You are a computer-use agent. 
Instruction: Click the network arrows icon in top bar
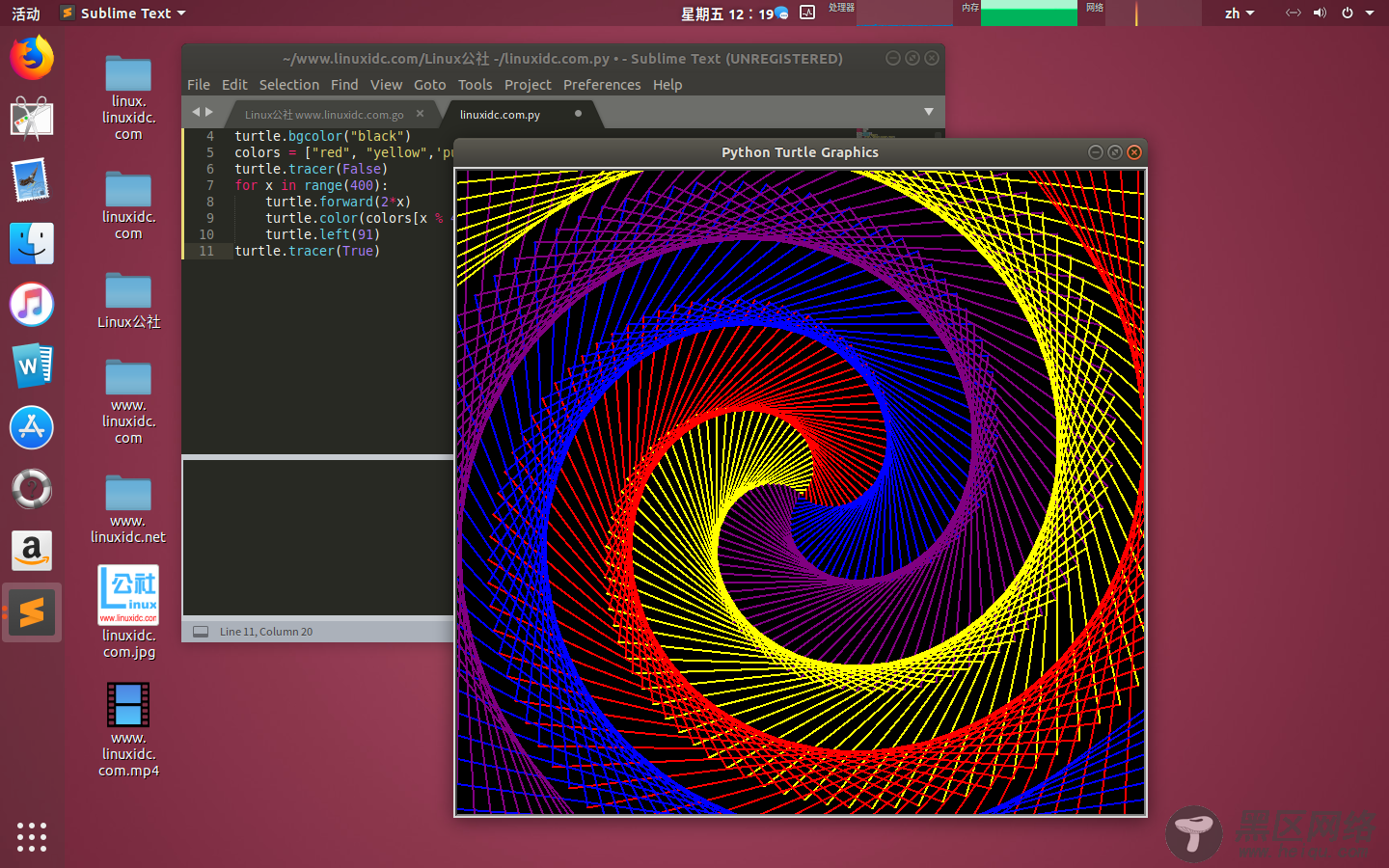click(1294, 14)
